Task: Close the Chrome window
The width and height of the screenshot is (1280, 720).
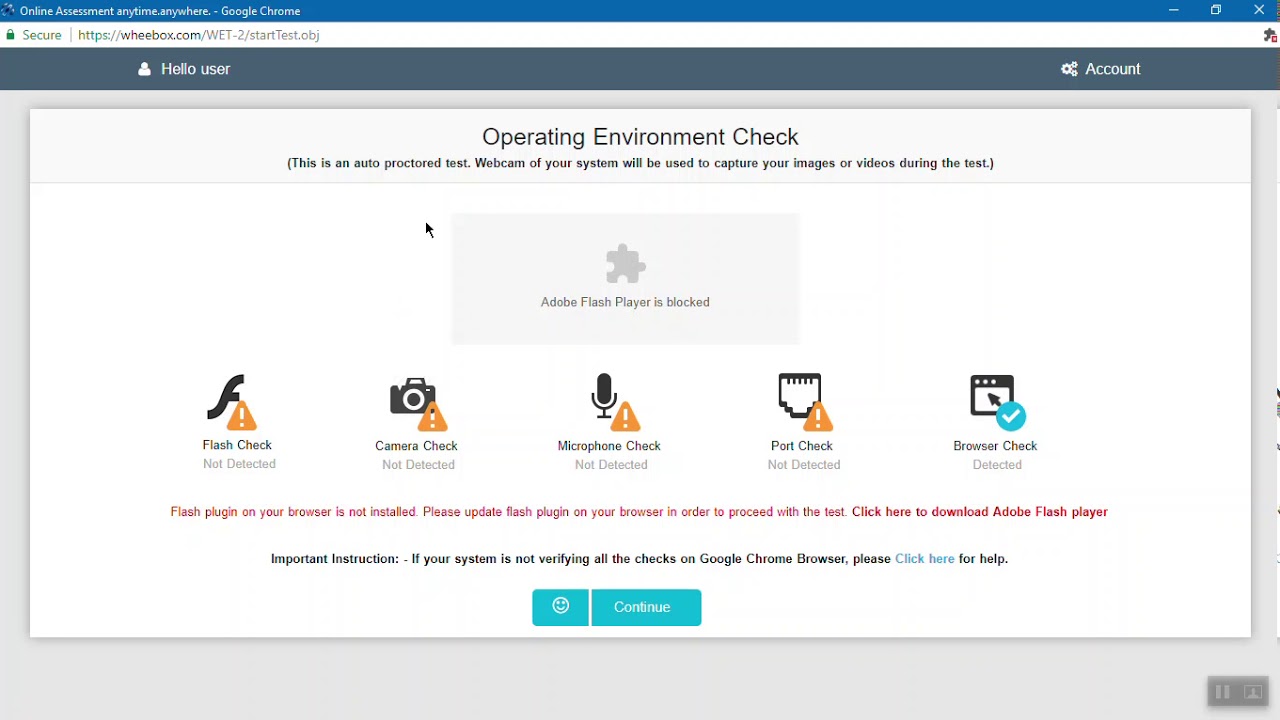Action: tap(1259, 10)
